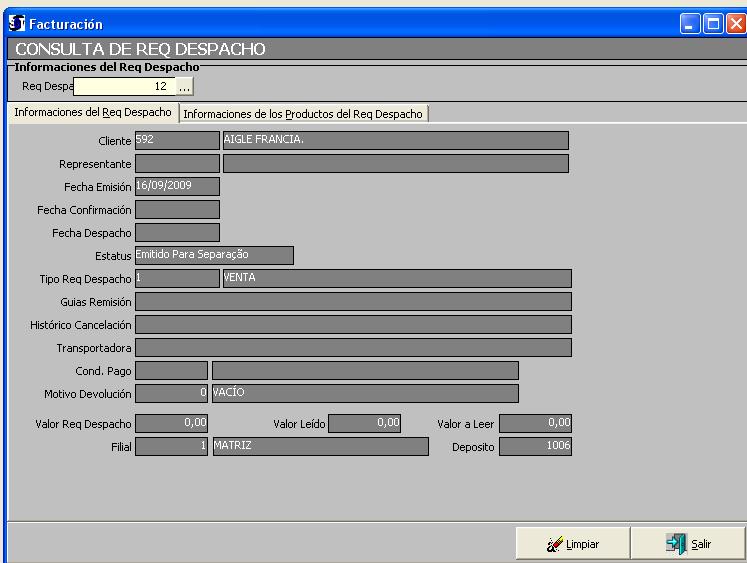The height and width of the screenshot is (563, 747).
Task: Minimize the Facturación window
Action: [693, 22]
